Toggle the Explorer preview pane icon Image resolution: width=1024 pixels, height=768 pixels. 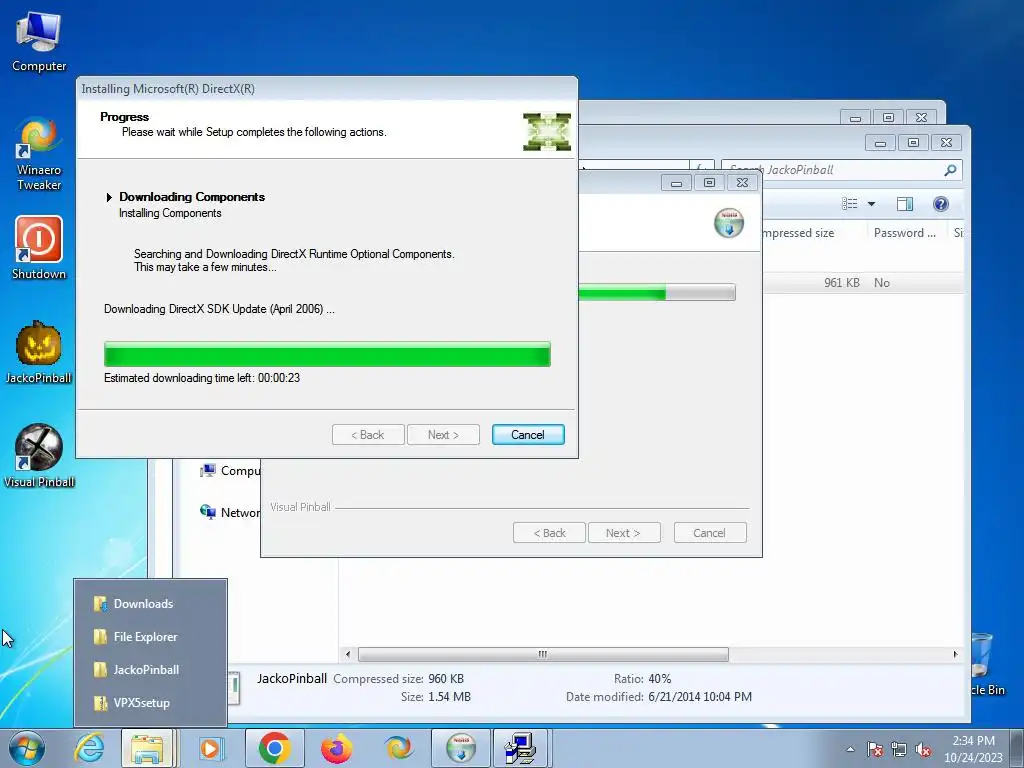(904, 204)
